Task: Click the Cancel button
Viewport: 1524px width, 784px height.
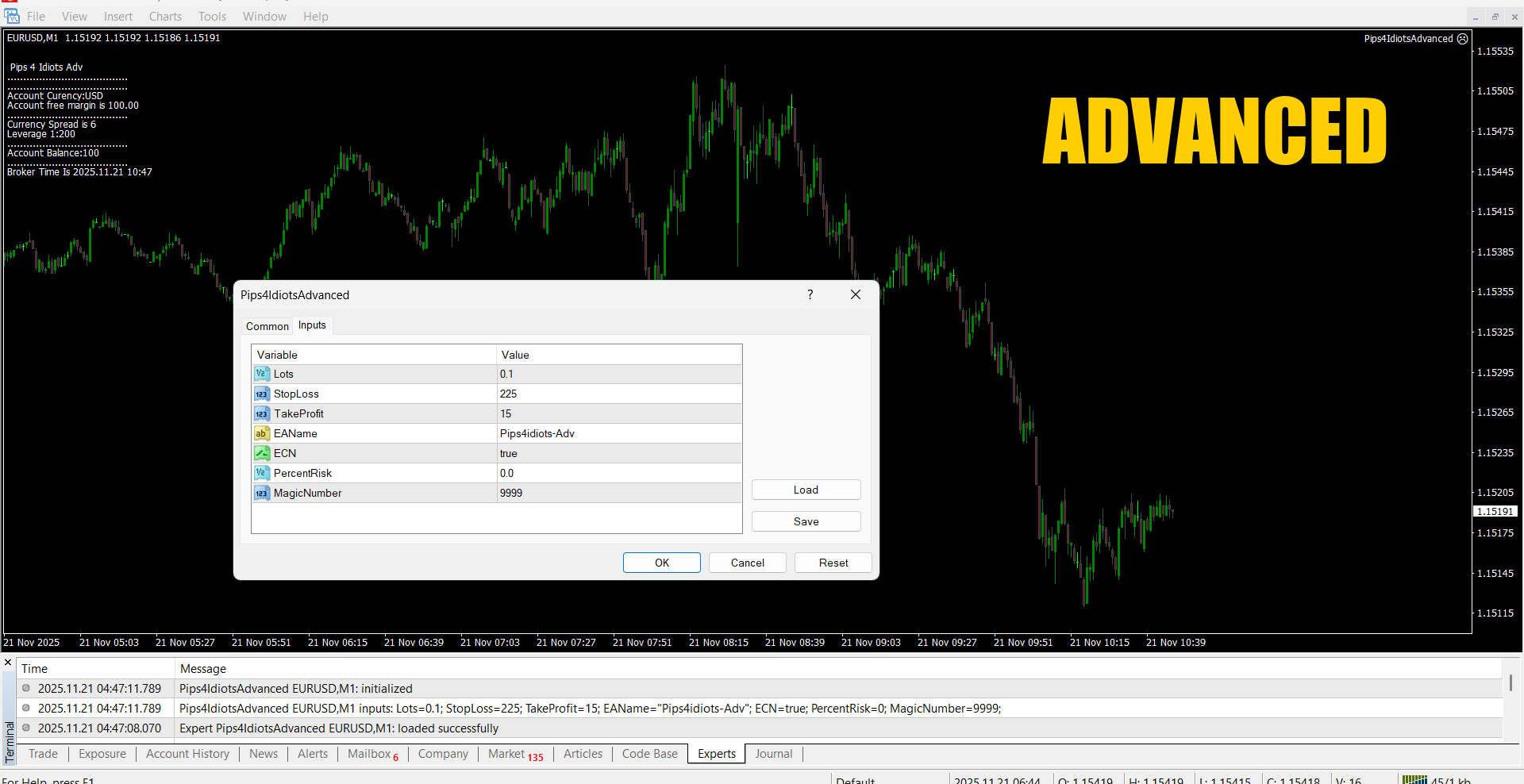Action: click(748, 563)
